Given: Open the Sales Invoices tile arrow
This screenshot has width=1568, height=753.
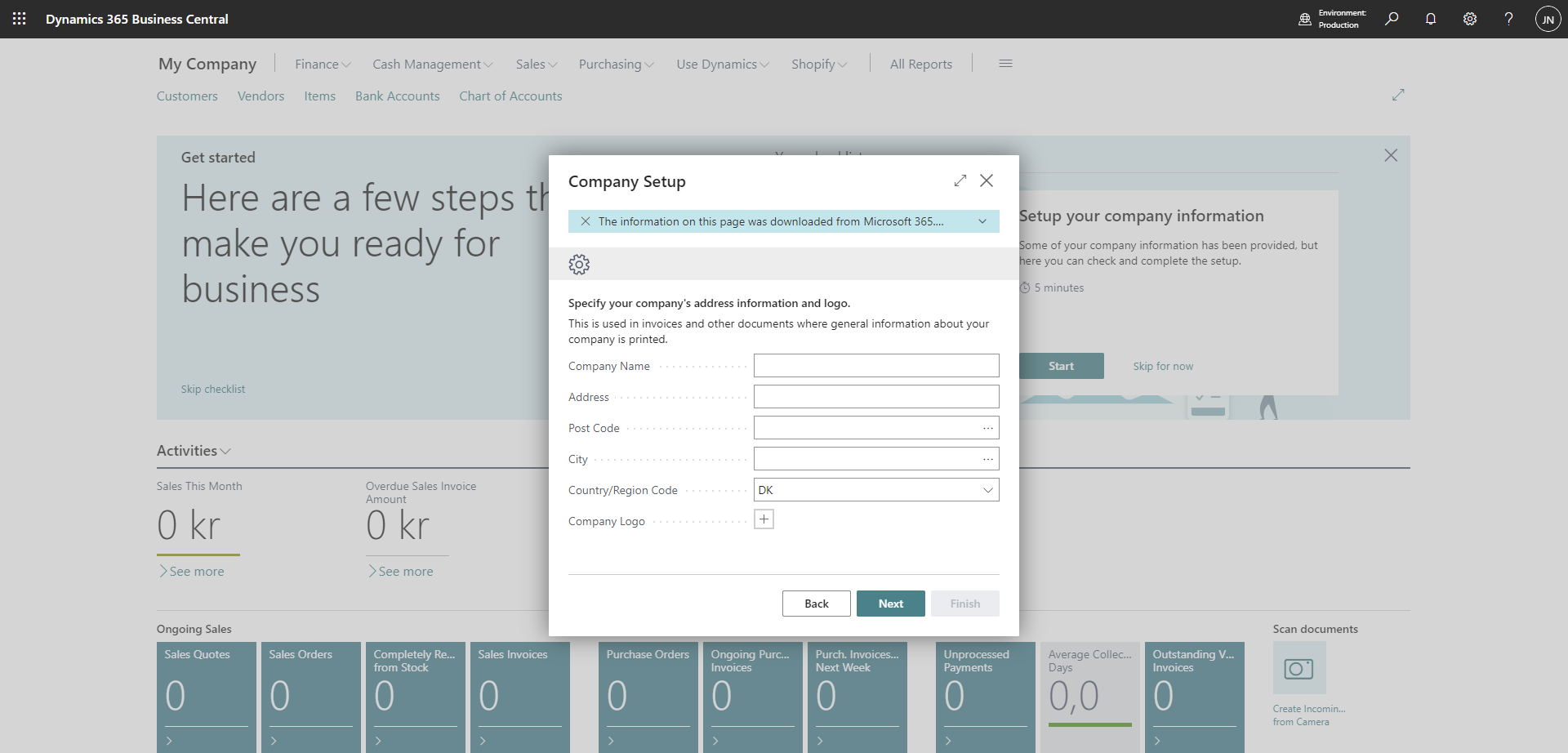Looking at the screenshot, I should click(x=483, y=741).
